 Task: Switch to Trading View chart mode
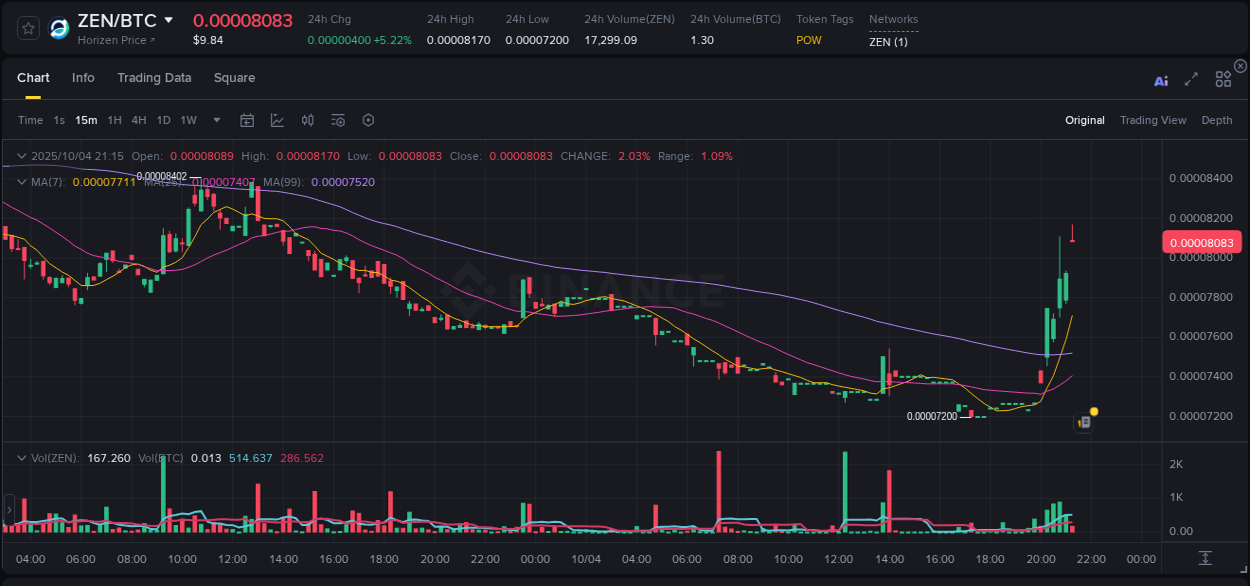(1153, 120)
